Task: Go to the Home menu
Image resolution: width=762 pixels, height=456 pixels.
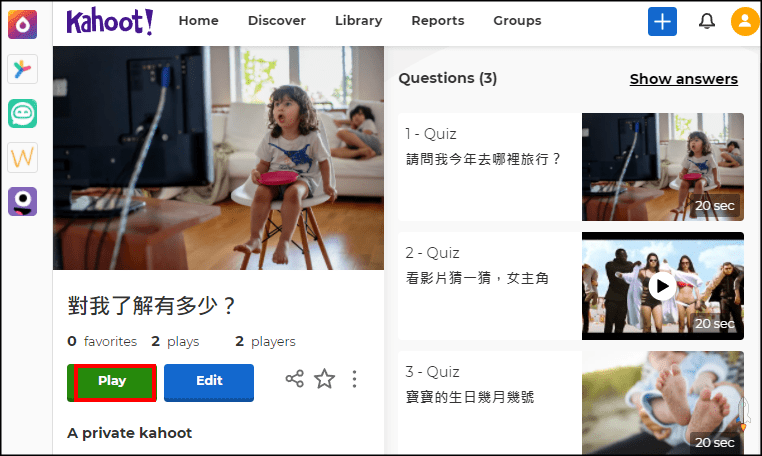Action: point(198,21)
